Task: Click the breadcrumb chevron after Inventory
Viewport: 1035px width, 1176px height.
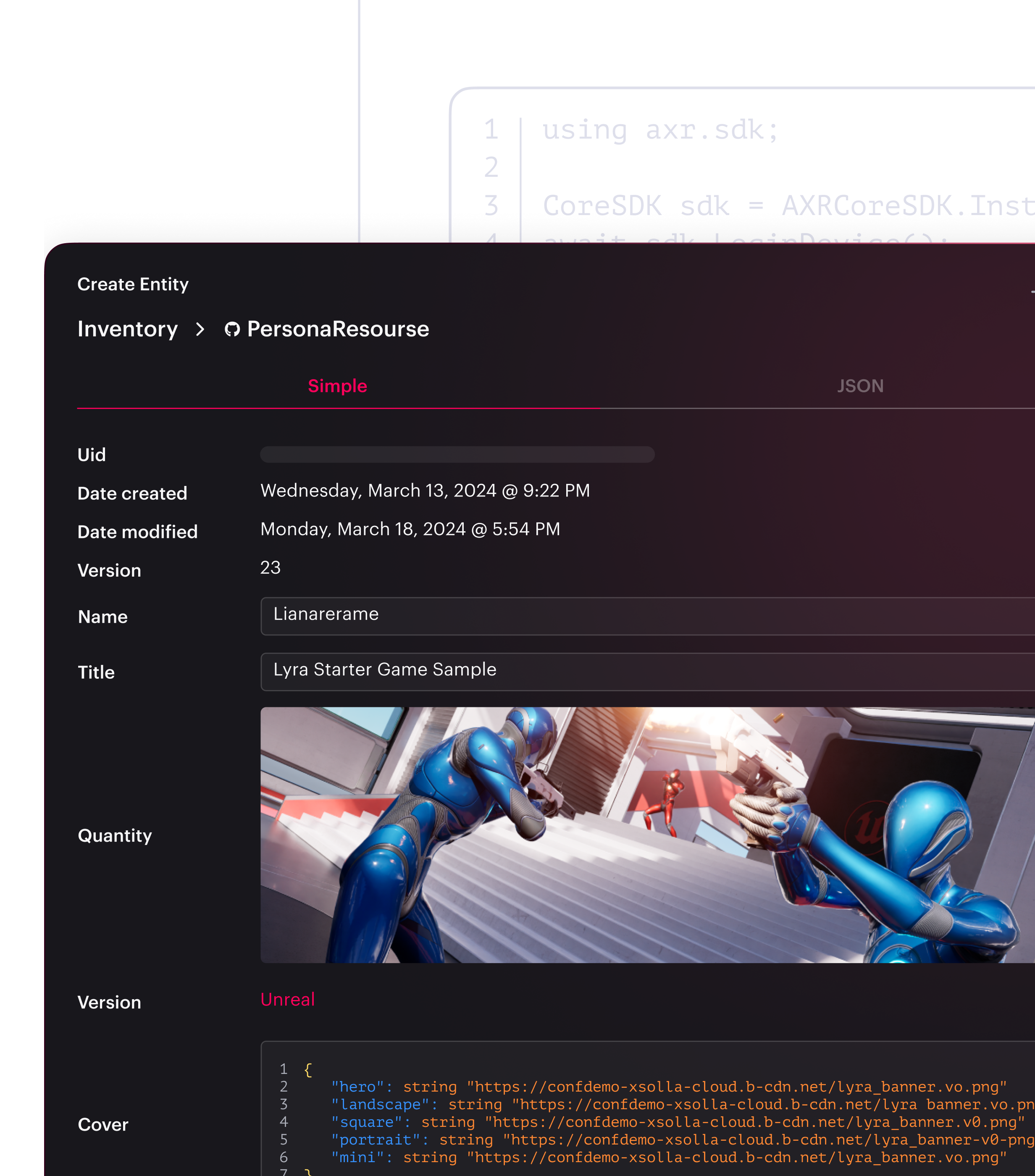Action: pyautogui.click(x=200, y=330)
